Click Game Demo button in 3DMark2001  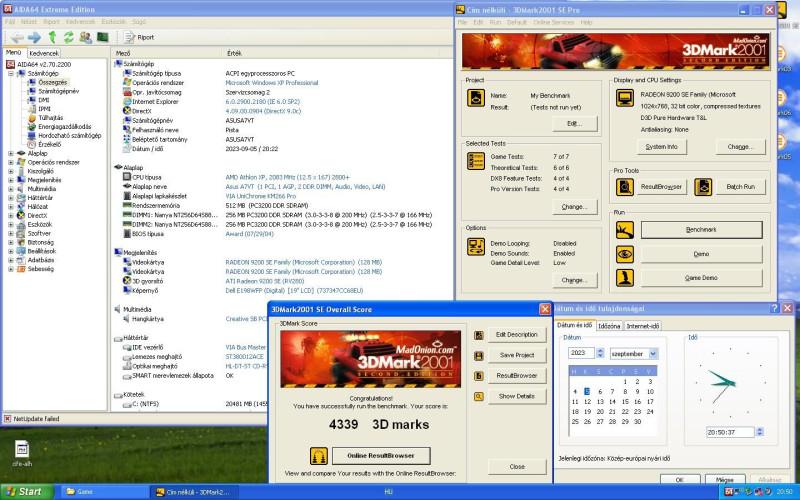[x=702, y=278]
